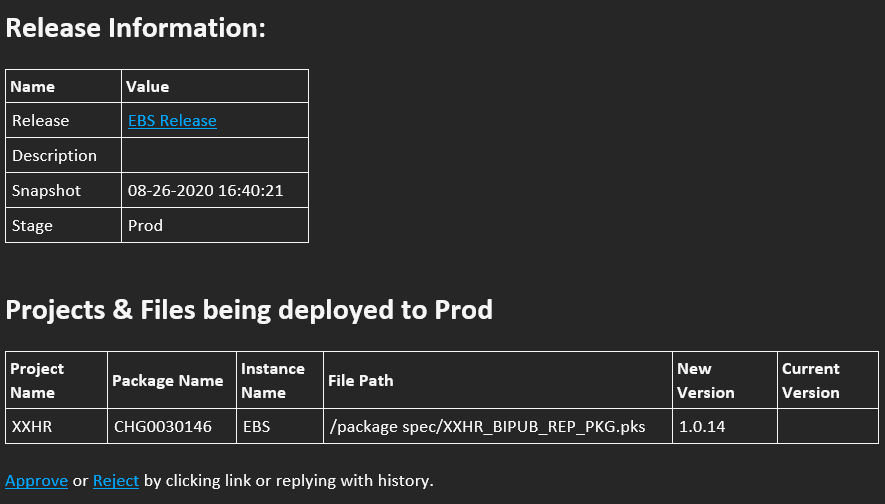The width and height of the screenshot is (885, 504).
Task: Click the Reject link
Action: click(116, 480)
